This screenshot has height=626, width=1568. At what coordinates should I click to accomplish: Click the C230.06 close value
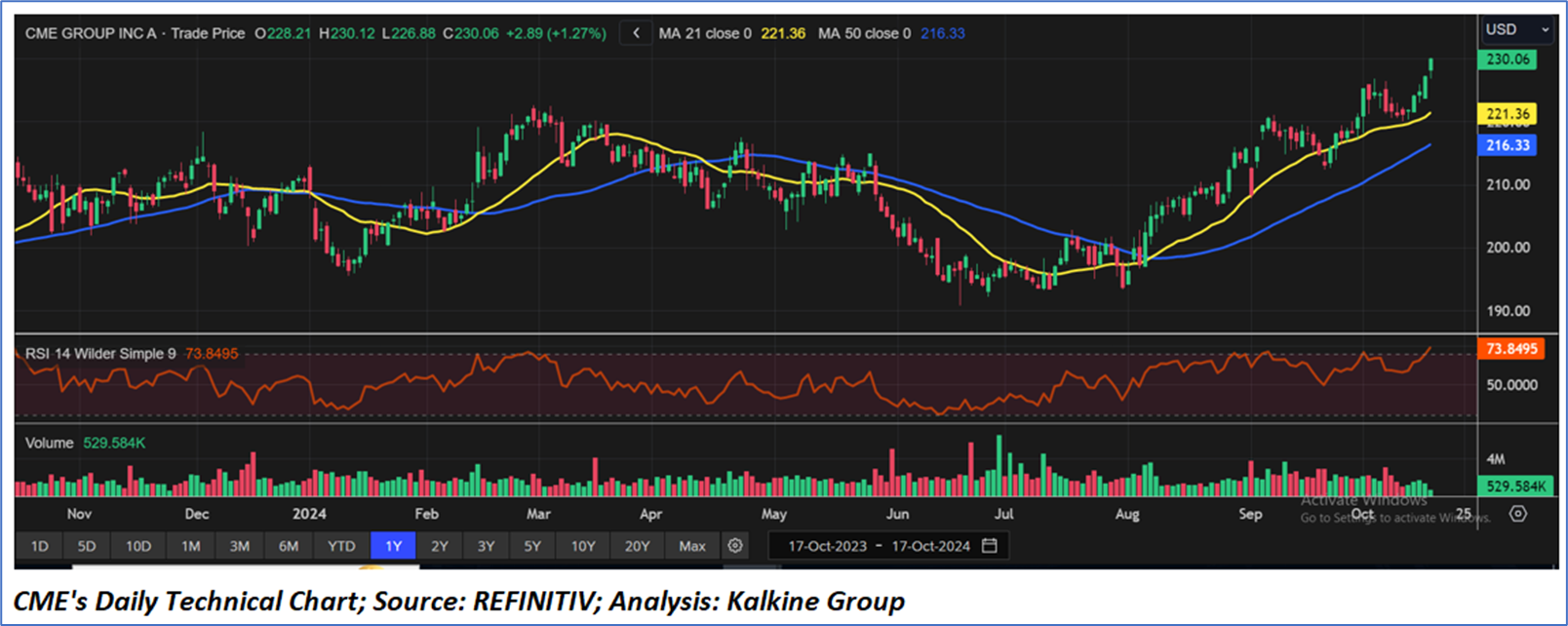[470, 33]
